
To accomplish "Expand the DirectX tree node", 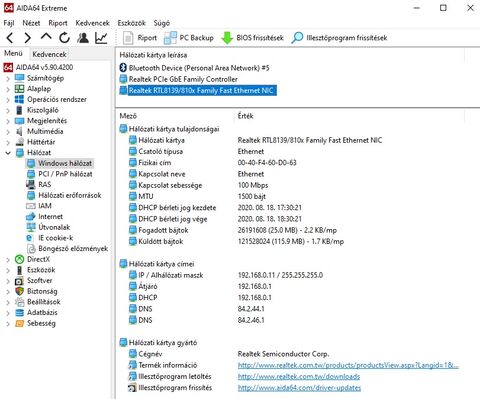I will 8,260.
